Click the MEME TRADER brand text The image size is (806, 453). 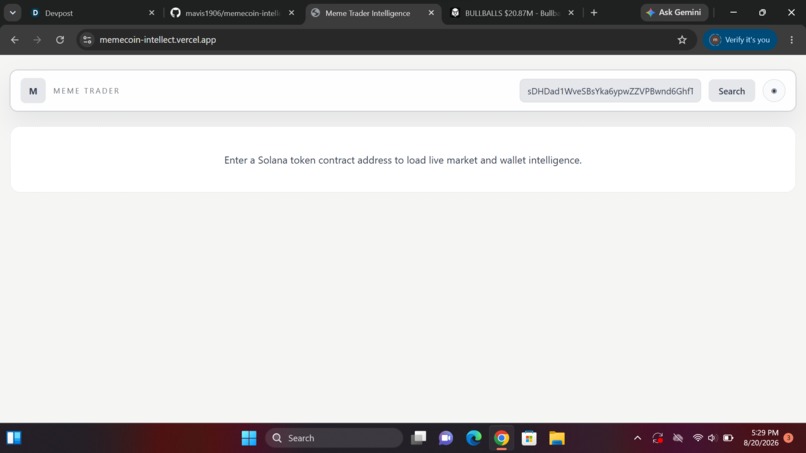click(86, 91)
